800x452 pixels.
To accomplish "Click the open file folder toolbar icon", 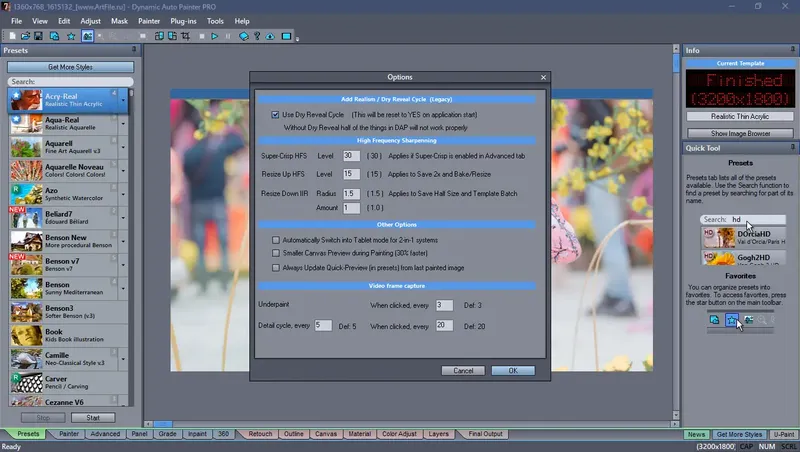I will (x=26, y=36).
